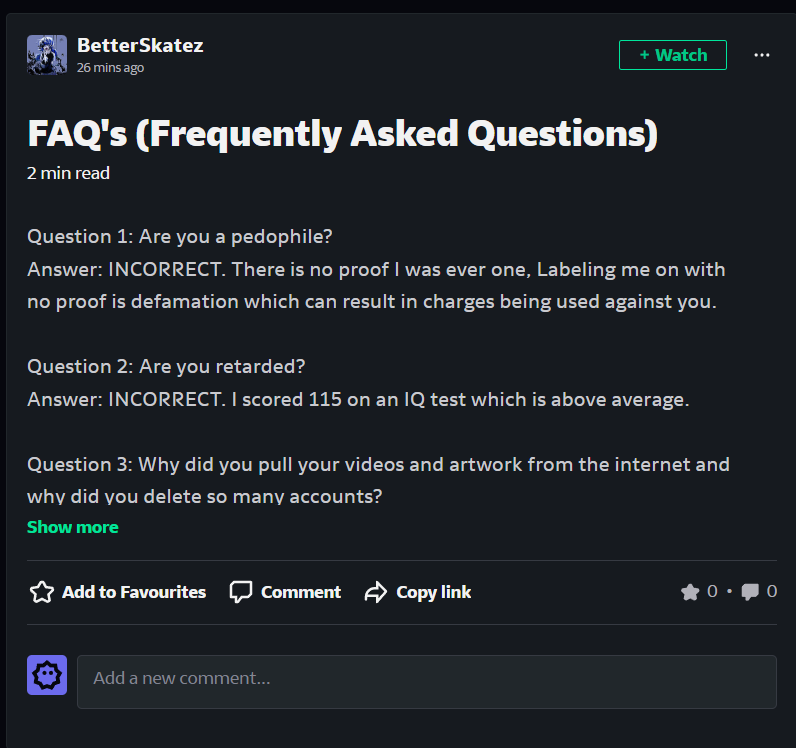Click the Question 1 paragraph text

(x=180, y=237)
